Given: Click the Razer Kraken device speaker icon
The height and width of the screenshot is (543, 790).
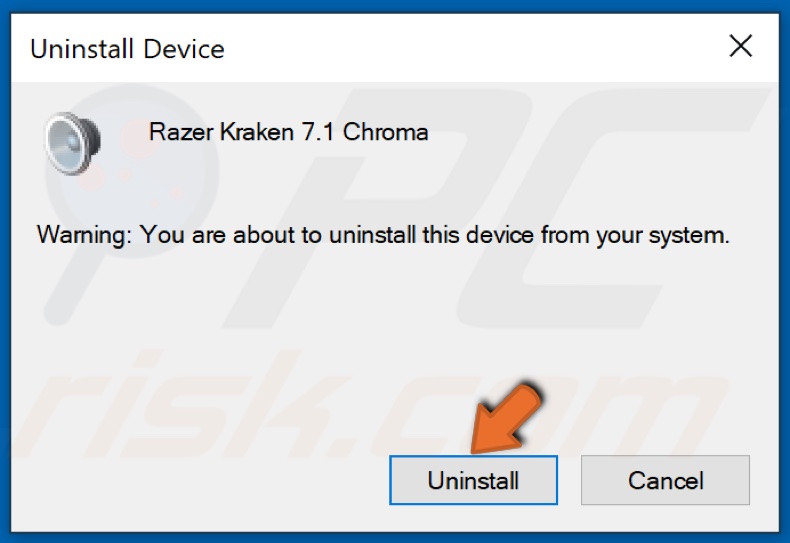Looking at the screenshot, I should 73,143.
